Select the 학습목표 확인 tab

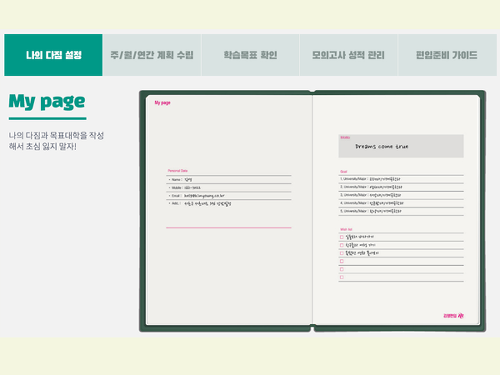tap(250, 55)
